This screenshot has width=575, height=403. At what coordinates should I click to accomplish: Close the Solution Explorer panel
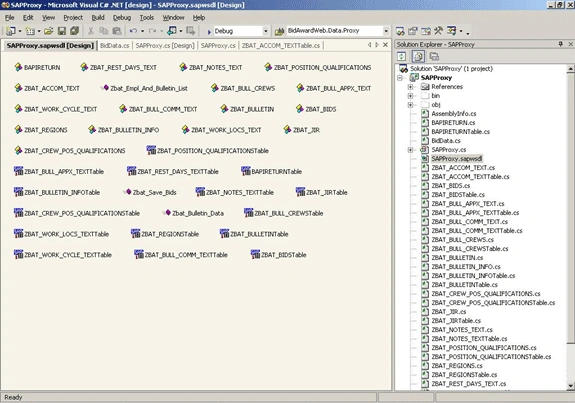(x=570, y=44)
